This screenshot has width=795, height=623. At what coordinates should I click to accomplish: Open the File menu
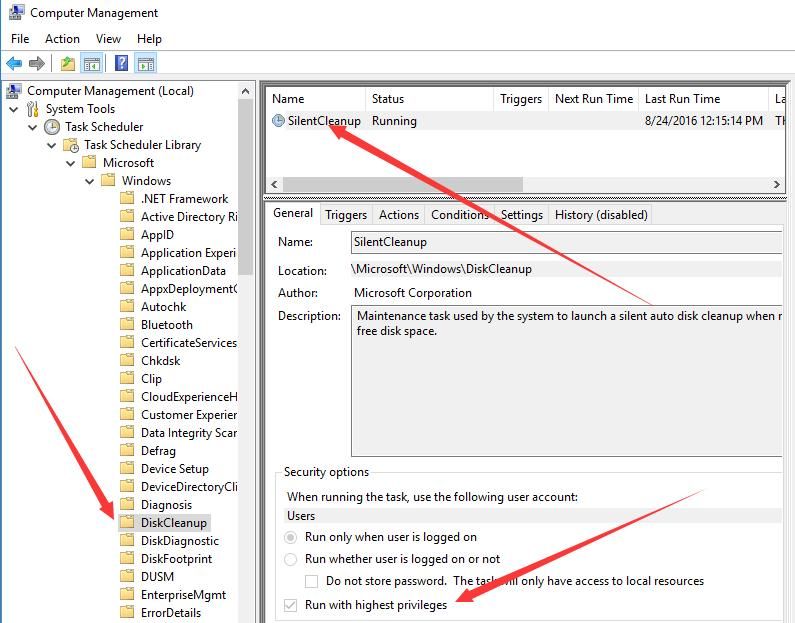[20, 39]
